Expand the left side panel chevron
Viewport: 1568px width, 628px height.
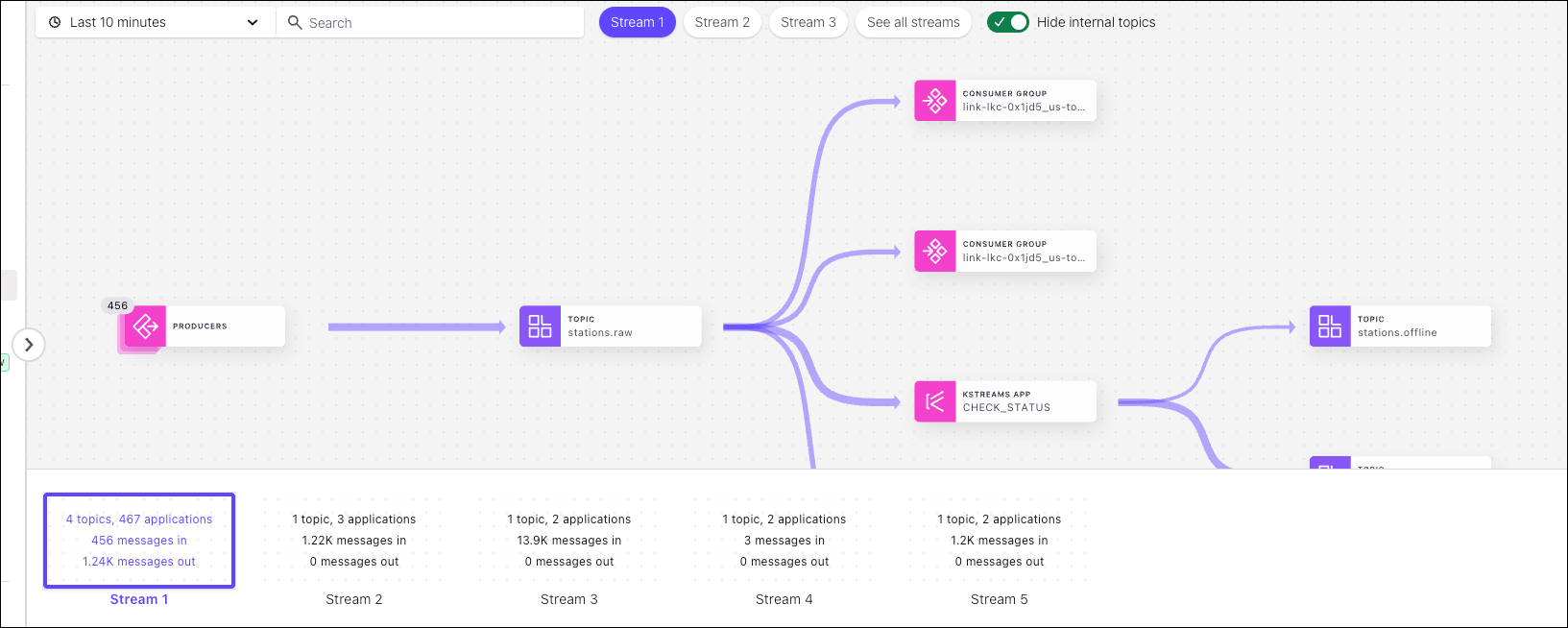[x=29, y=345]
